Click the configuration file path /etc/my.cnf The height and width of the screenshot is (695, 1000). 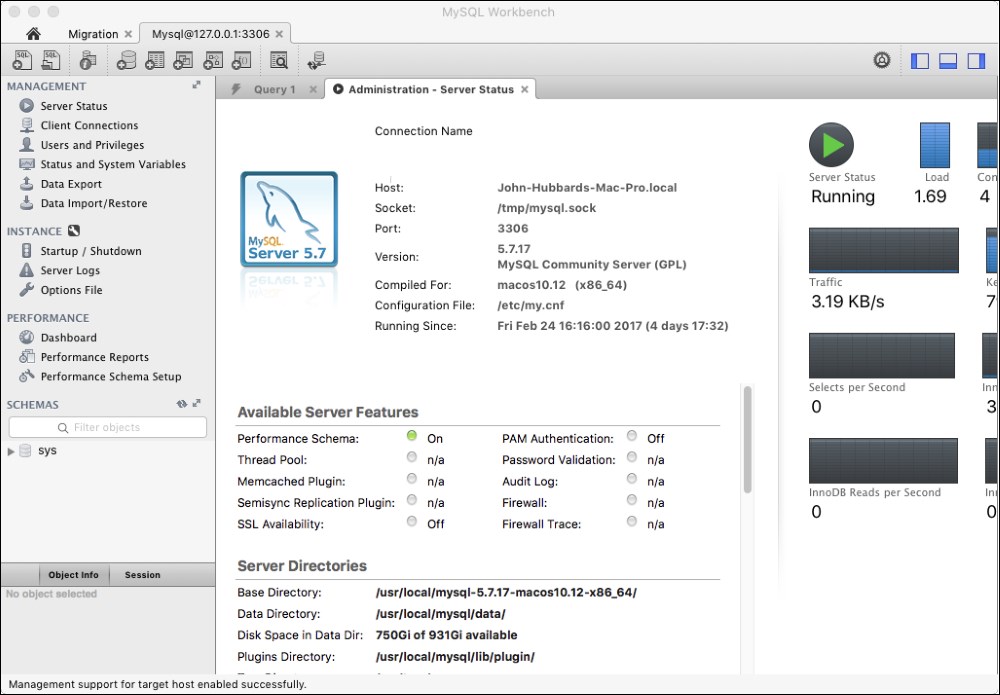[x=531, y=305]
